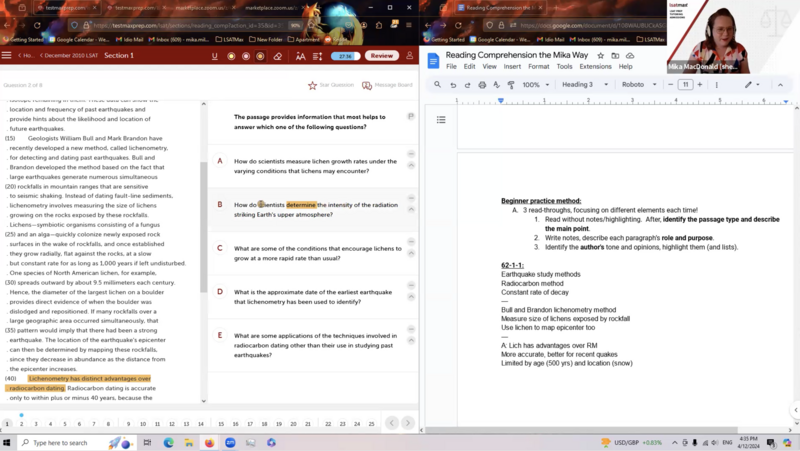Decrease the font size in Docs

670,85
